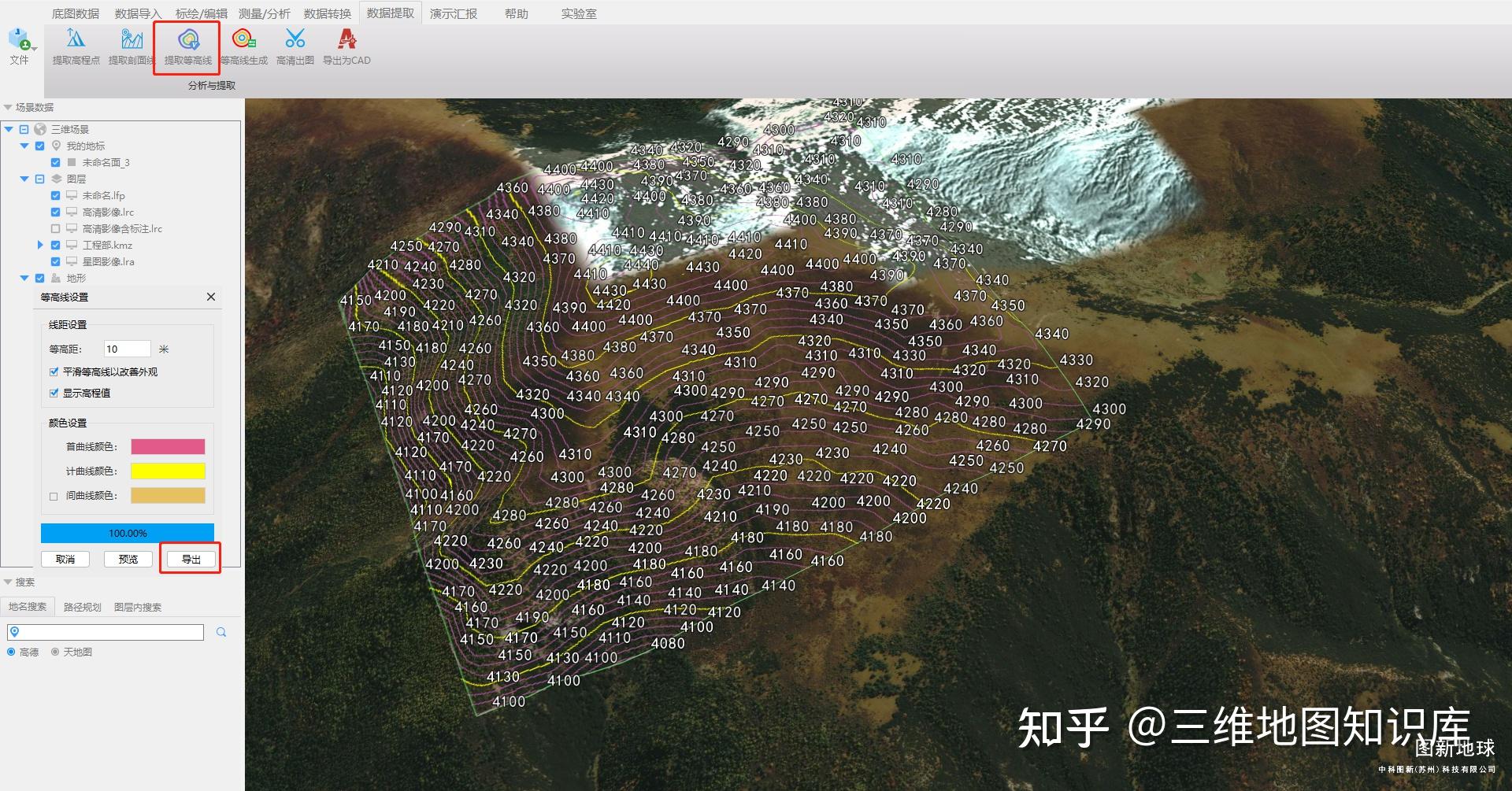1512x791 pixels.
Task: Close the 等高线设置 panel
Action: (210, 297)
